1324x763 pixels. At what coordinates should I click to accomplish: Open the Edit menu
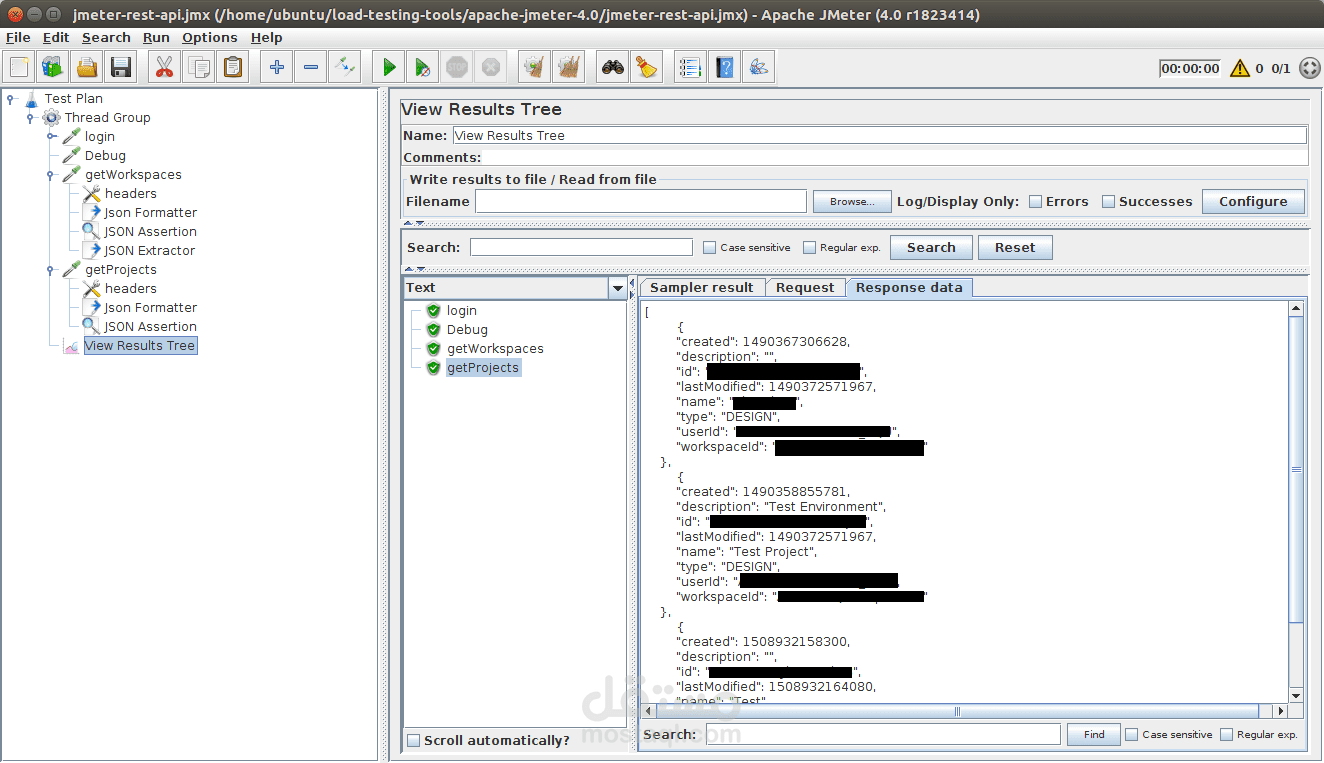[x=56, y=37]
